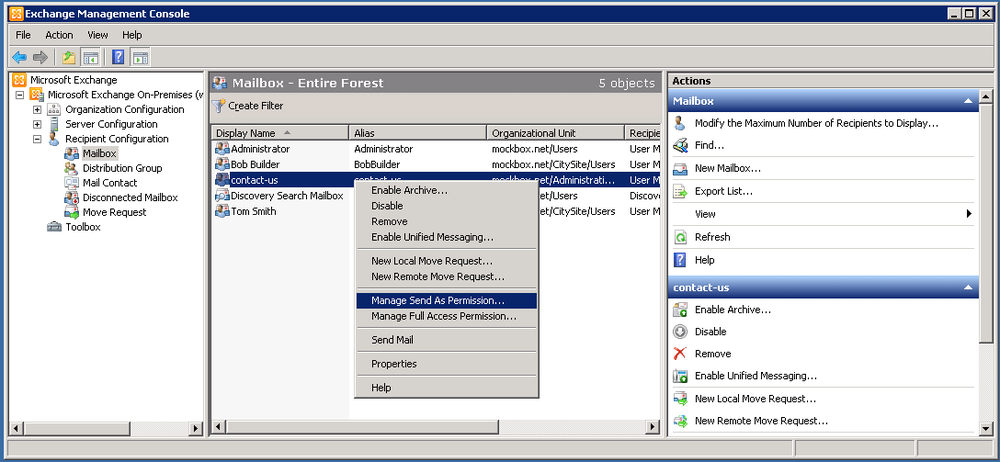Click the Toolbox tree icon
1000x462 pixels.
click(54, 227)
